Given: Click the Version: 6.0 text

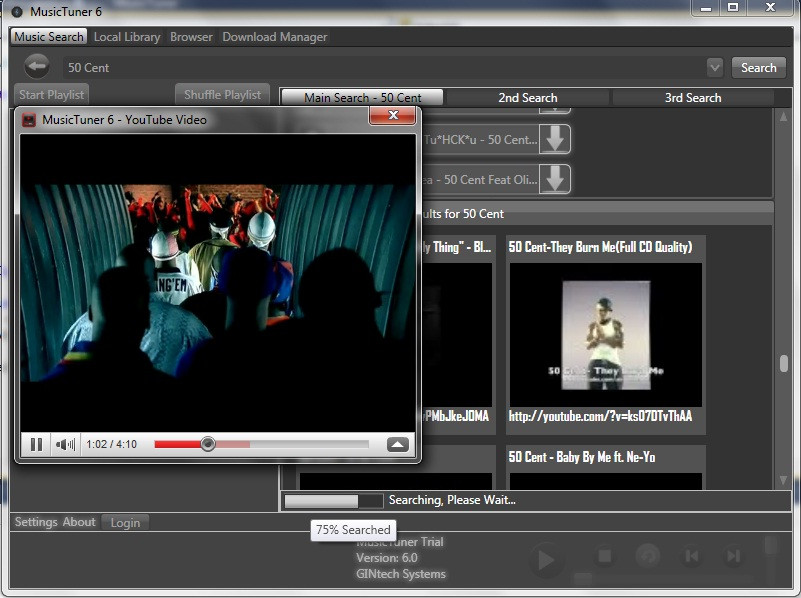Looking at the screenshot, I should 387,558.
